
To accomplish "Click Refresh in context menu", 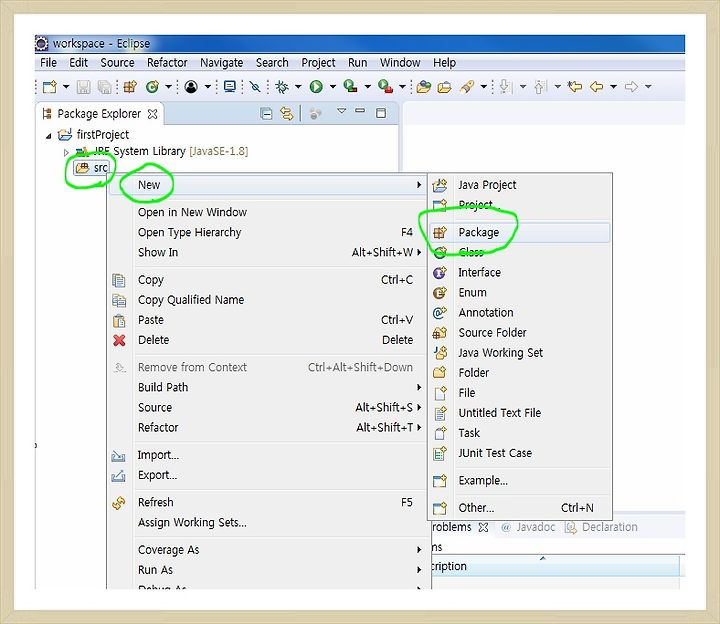I will [268, 503].
